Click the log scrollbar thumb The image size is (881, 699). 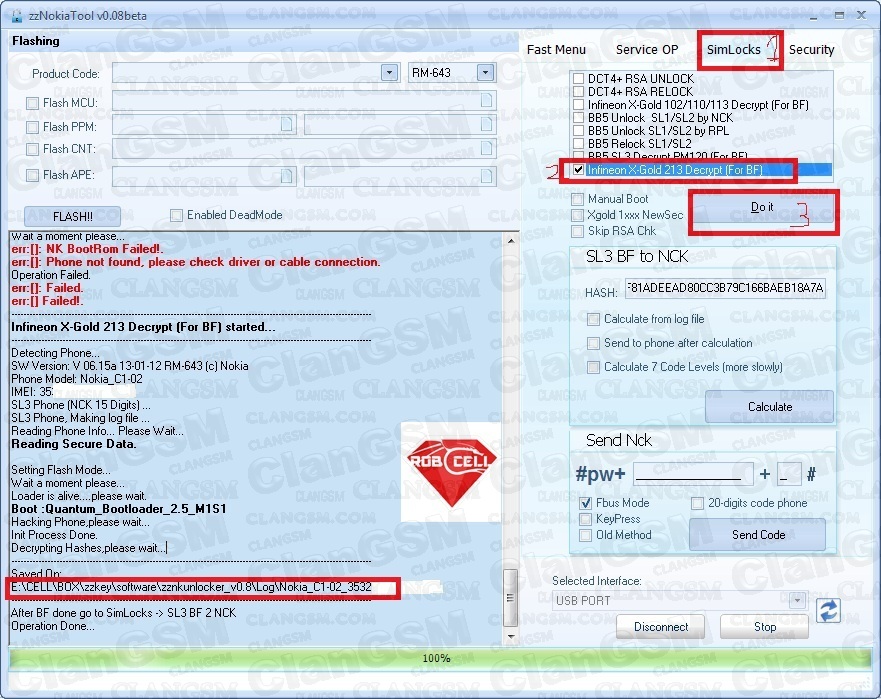[x=511, y=597]
